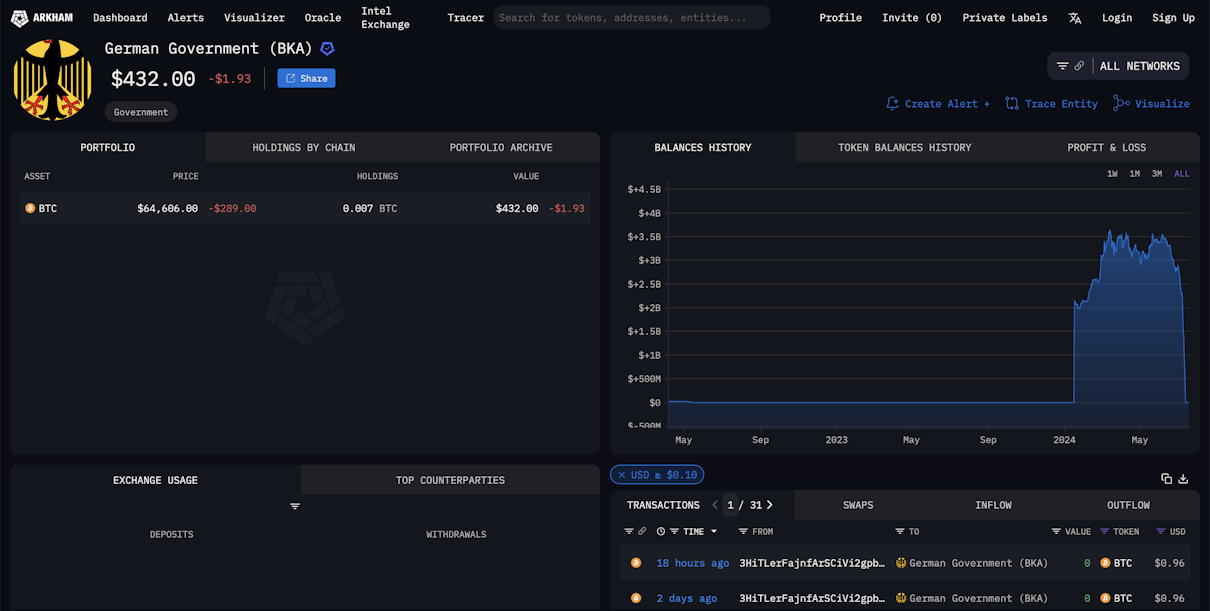This screenshot has height=611, width=1210.
Task: Focus the token and address search box
Action: click(x=632, y=17)
